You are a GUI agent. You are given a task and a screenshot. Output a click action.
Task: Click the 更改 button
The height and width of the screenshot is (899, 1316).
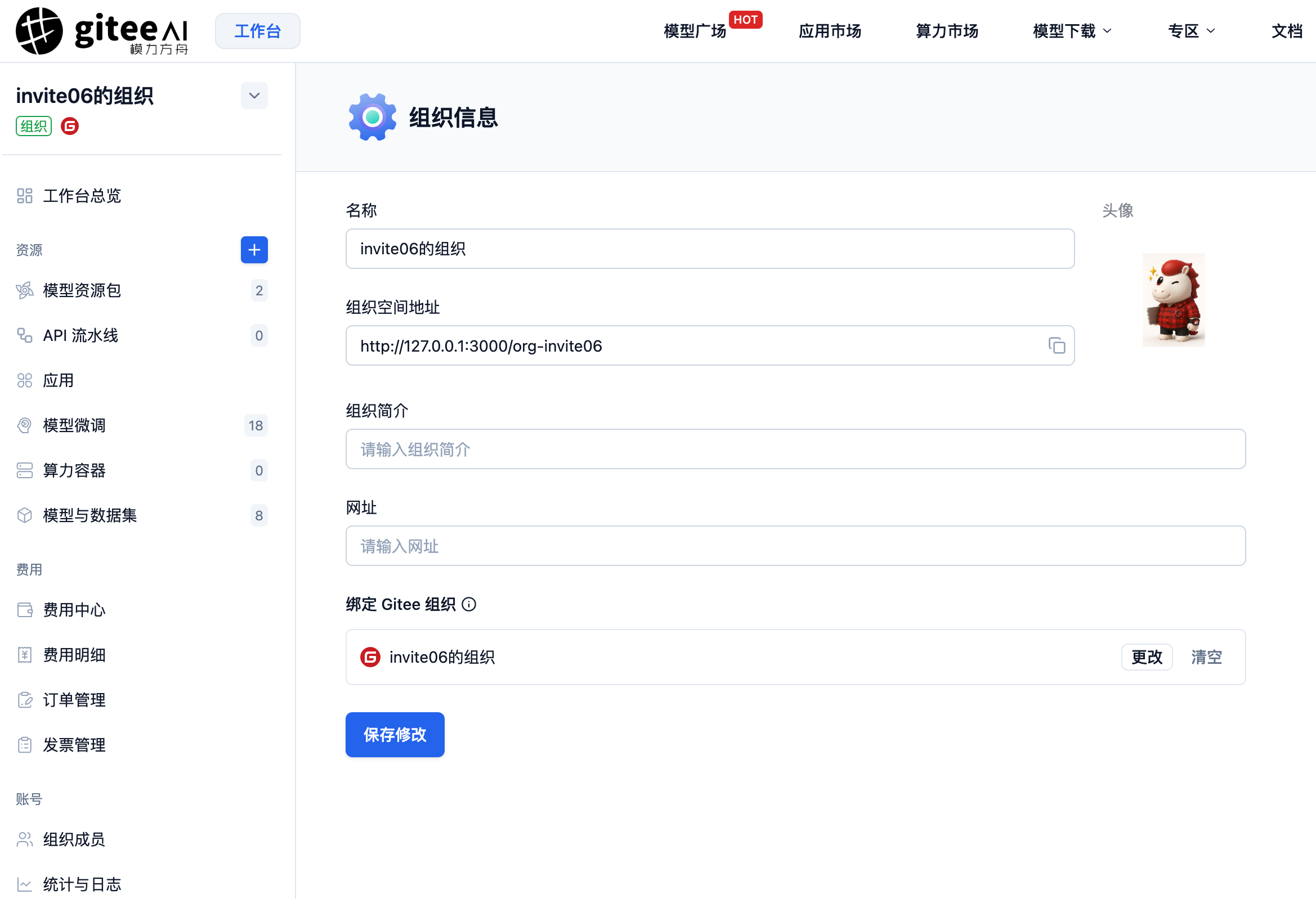click(1147, 658)
